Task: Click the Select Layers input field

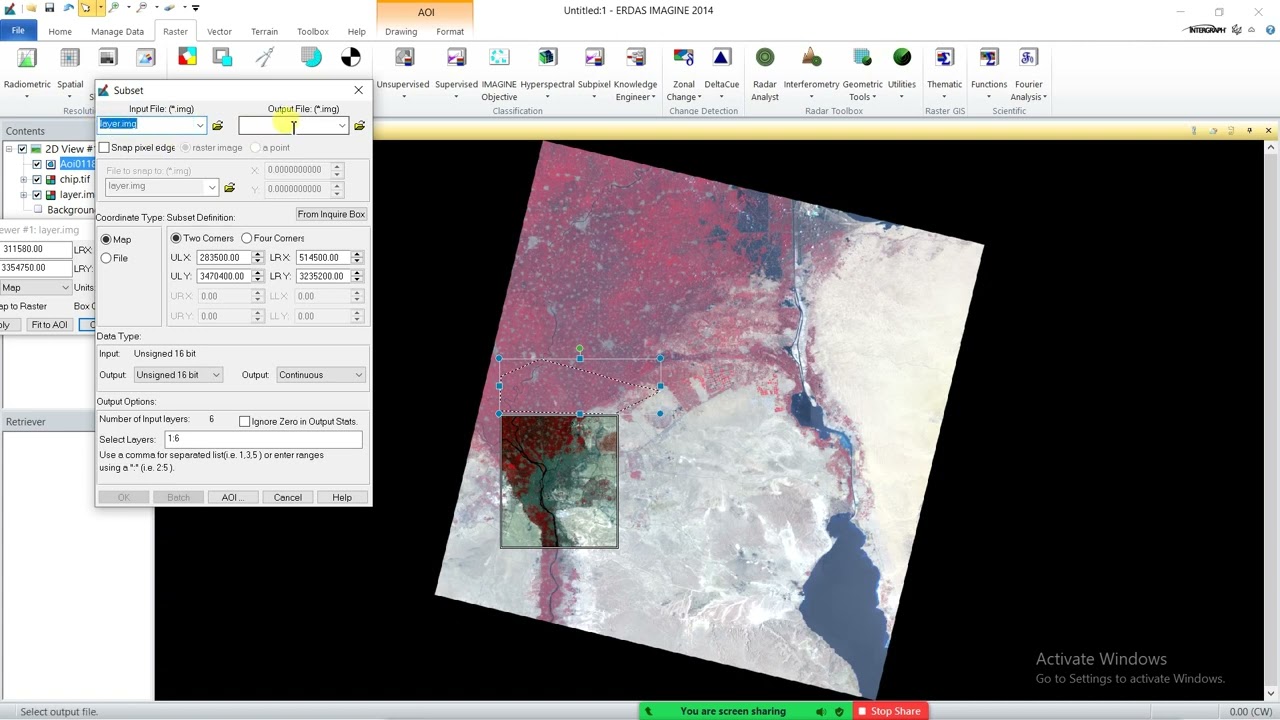Action: [262, 439]
